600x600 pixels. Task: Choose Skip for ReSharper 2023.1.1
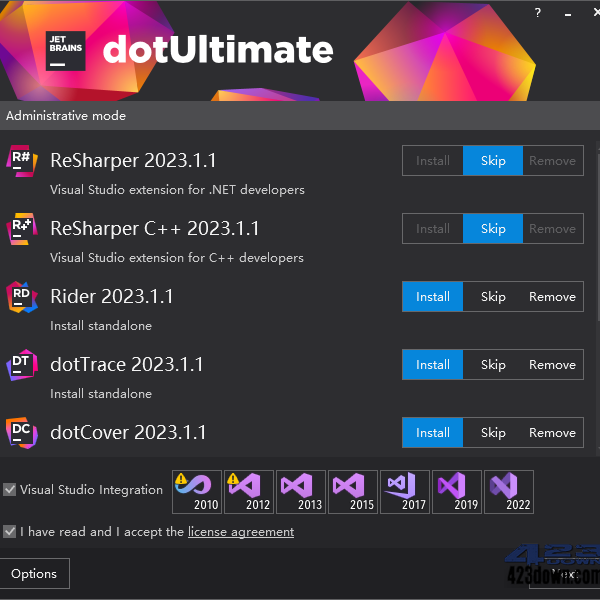point(493,161)
